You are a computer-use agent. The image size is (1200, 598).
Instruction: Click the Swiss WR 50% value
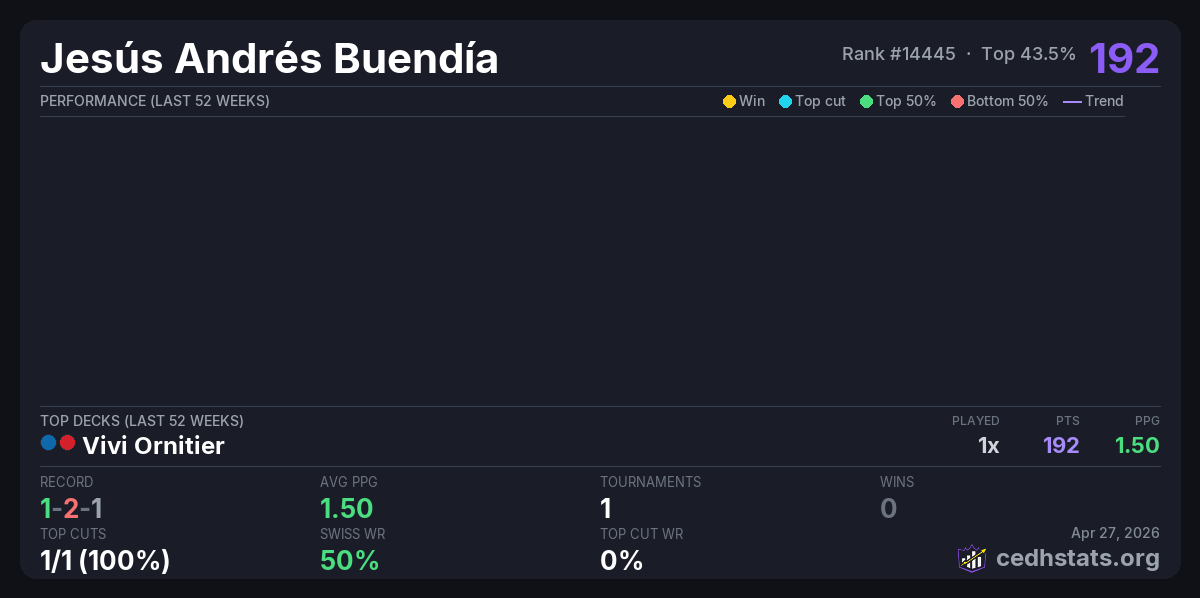click(x=349, y=561)
